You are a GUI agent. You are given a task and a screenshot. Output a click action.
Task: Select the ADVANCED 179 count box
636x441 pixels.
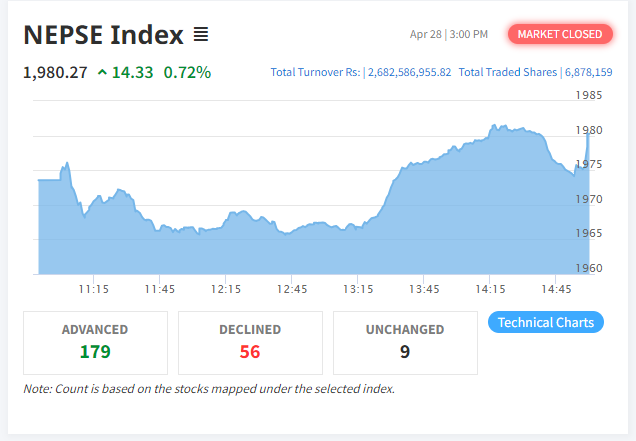(x=95, y=343)
